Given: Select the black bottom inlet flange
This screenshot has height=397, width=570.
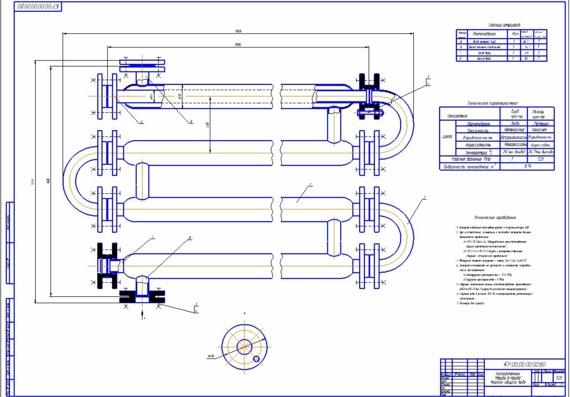Looking at the screenshot, I should pyautogui.click(x=142, y=295).
